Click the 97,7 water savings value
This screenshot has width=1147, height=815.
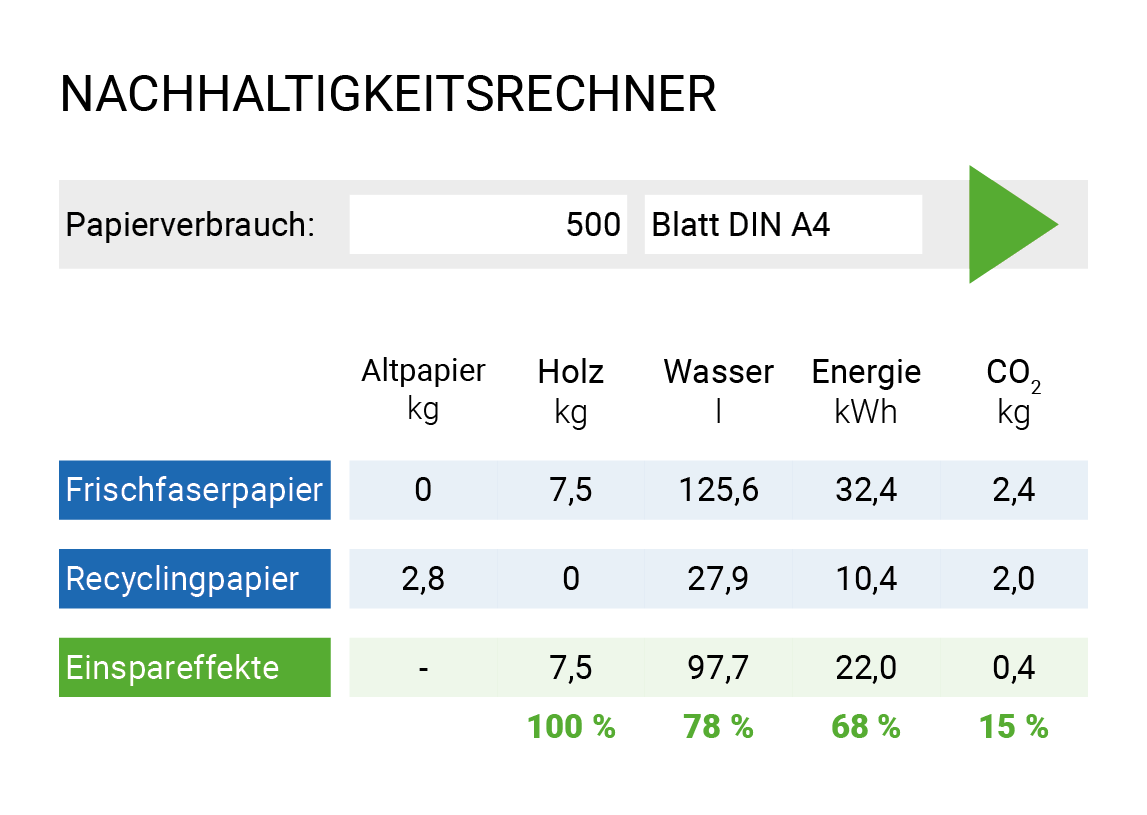pyautogui.click(x=718, y=667)
